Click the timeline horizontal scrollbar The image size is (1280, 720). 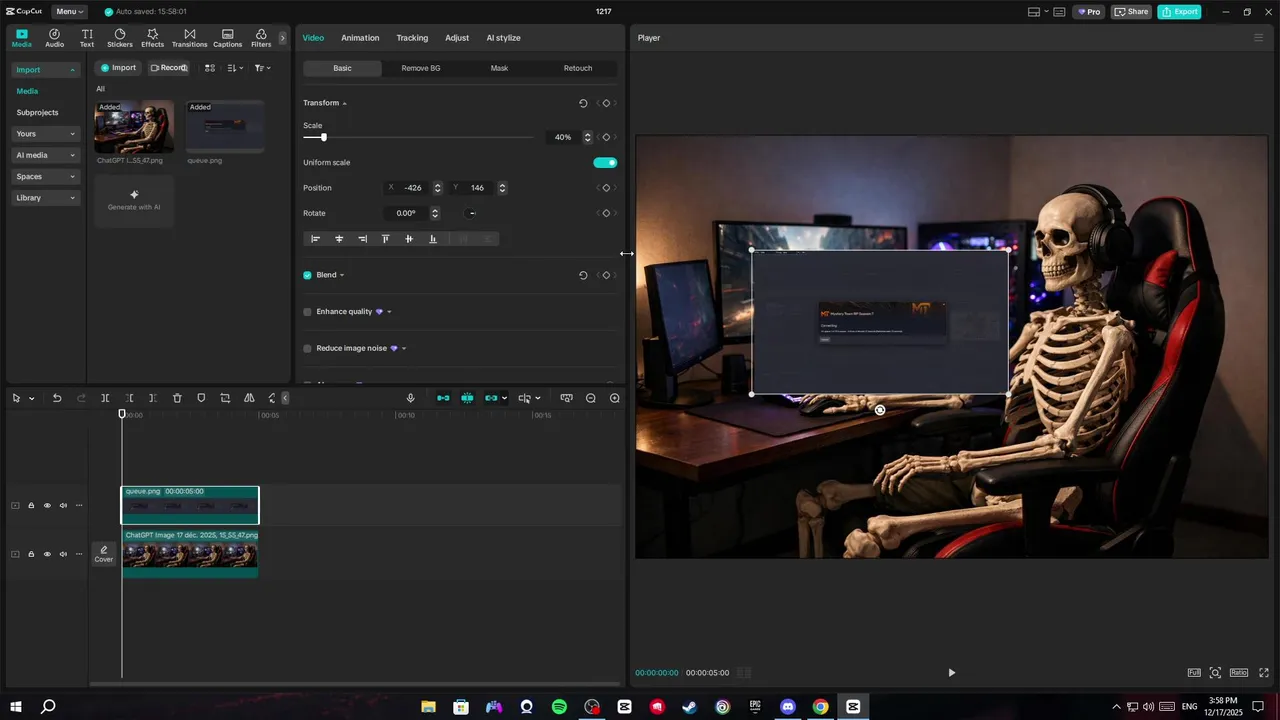(x=355, y=684)
